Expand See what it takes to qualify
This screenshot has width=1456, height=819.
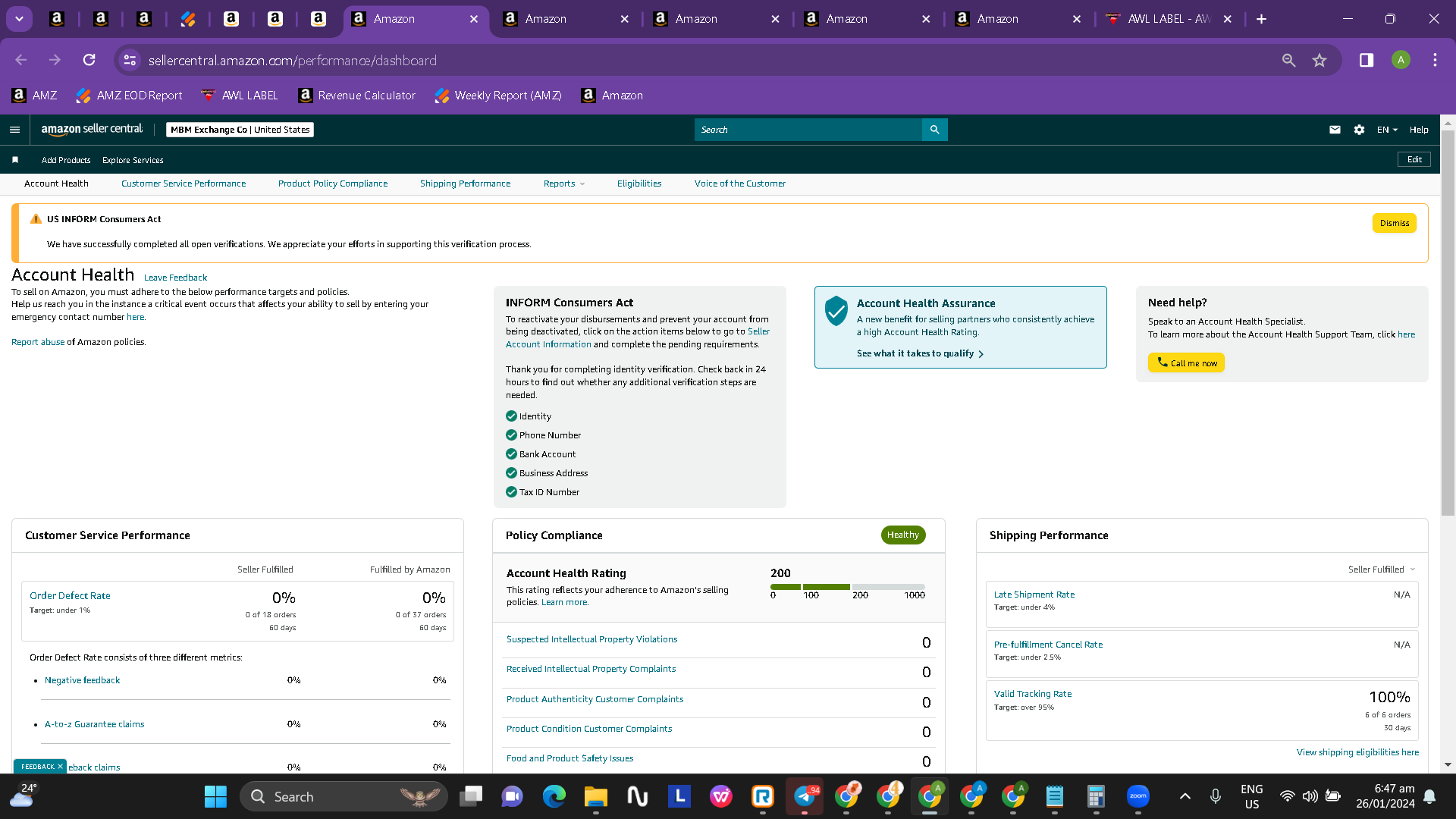pos(920,353)
